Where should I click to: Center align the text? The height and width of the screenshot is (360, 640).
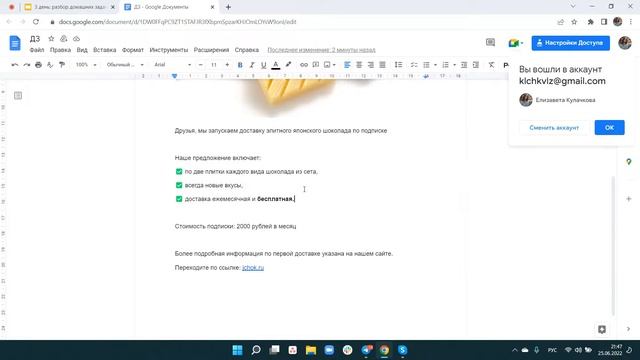359,65
